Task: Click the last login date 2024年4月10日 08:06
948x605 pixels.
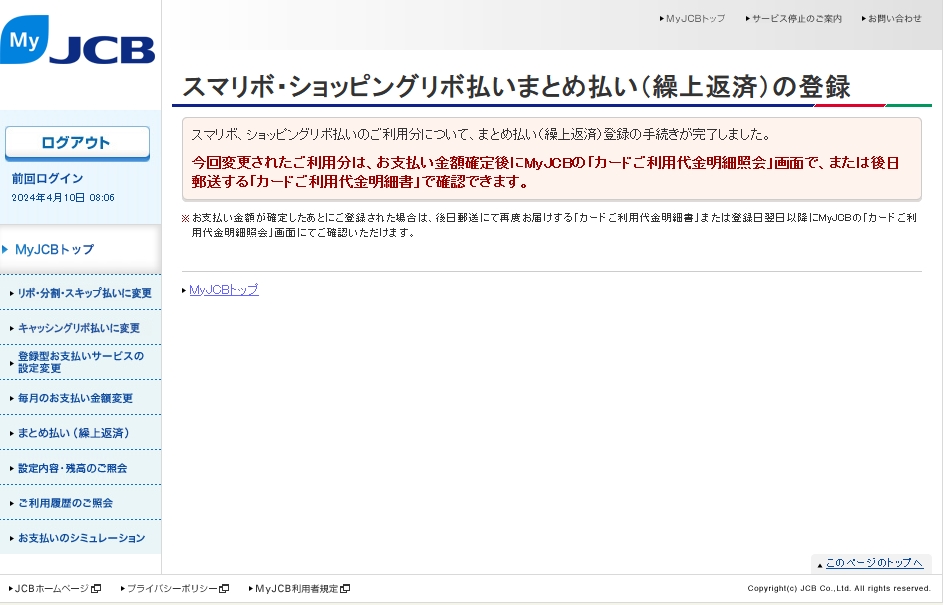Action: pyautogui.click(x=63, y=198)
